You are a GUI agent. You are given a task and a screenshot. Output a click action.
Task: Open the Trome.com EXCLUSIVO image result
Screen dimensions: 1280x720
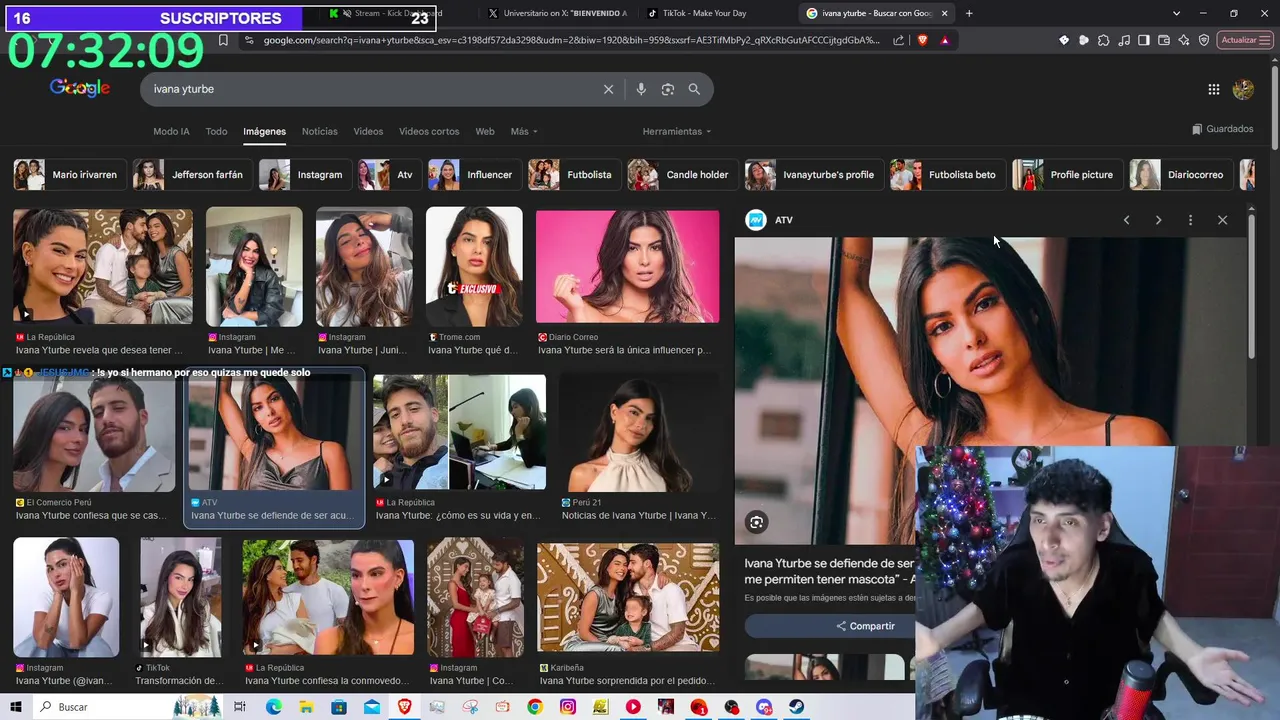click(x=474, y=266)
